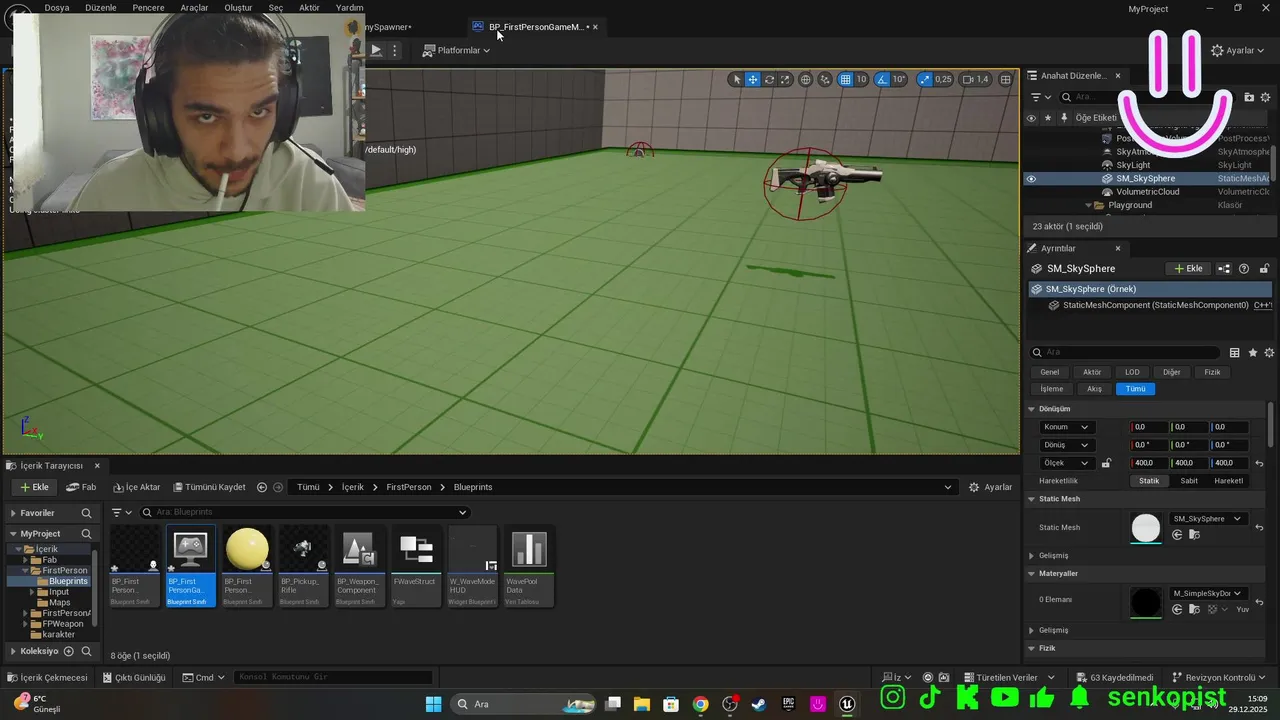Open grid snap value 10 dropdown

click(861, 79)
